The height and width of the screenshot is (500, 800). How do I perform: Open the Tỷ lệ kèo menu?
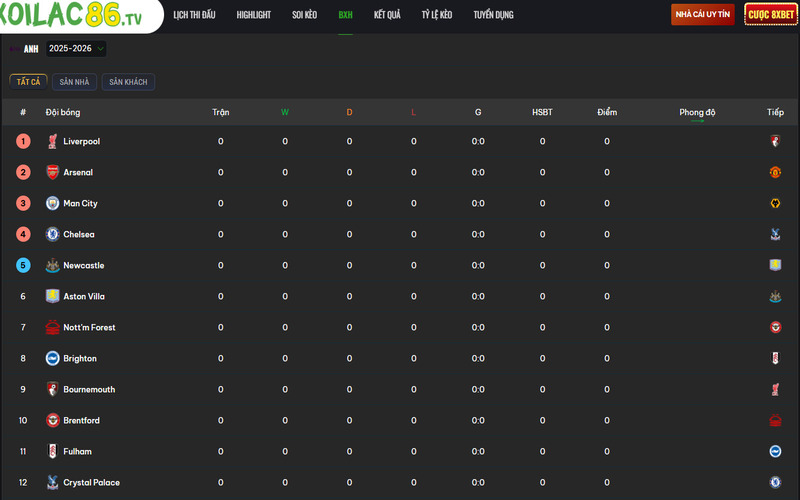(x=437, y=15)
